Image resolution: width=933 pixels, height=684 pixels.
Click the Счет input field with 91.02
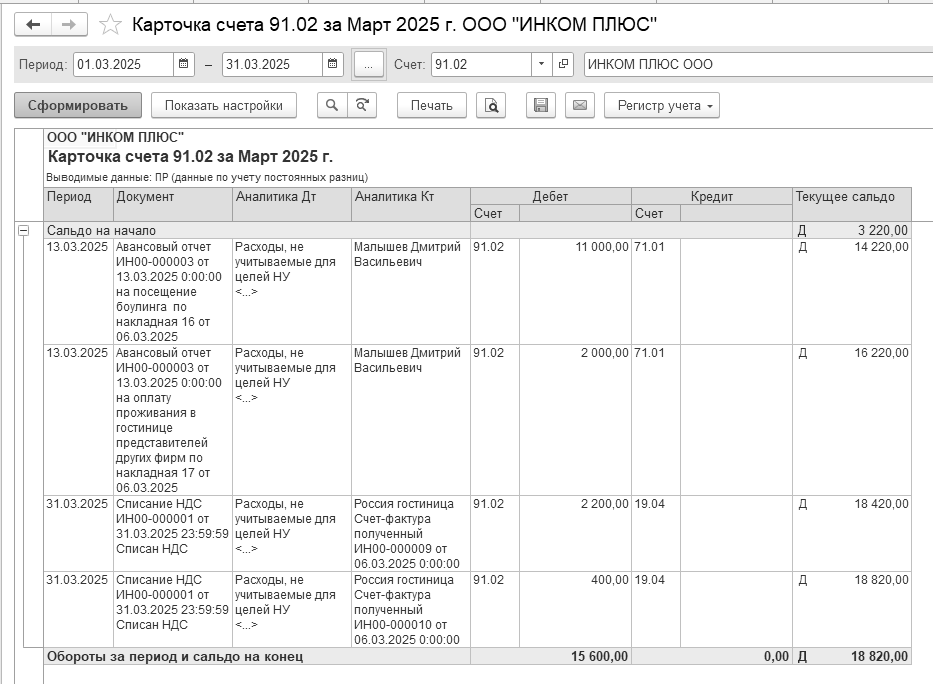[x=481, y=64]
